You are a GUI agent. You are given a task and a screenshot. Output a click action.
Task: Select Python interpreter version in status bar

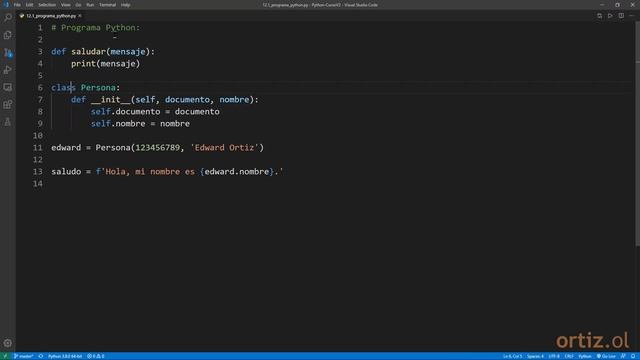click(x=65, y=356)
